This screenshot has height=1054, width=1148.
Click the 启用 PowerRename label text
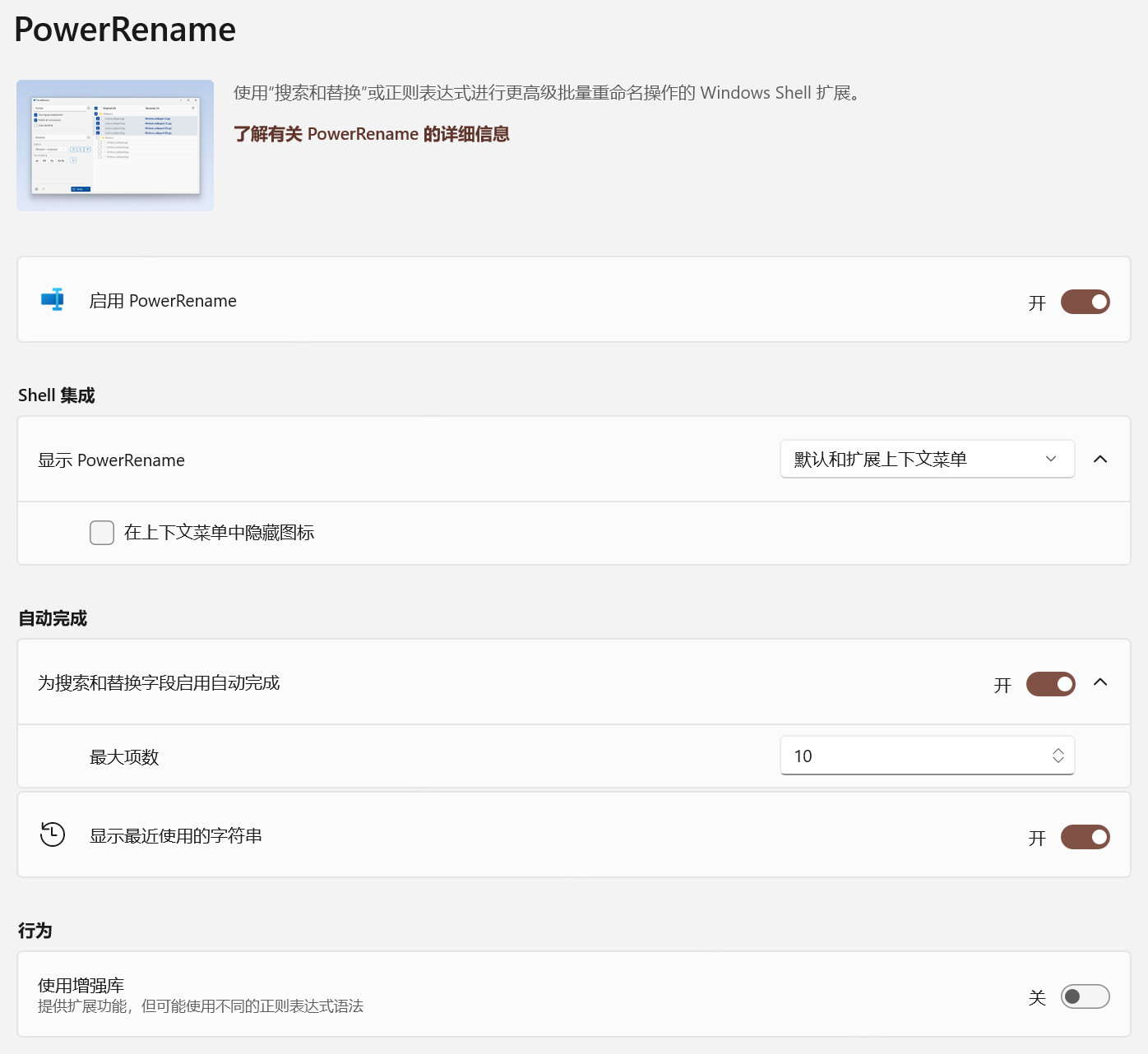[x=163, y=301]
